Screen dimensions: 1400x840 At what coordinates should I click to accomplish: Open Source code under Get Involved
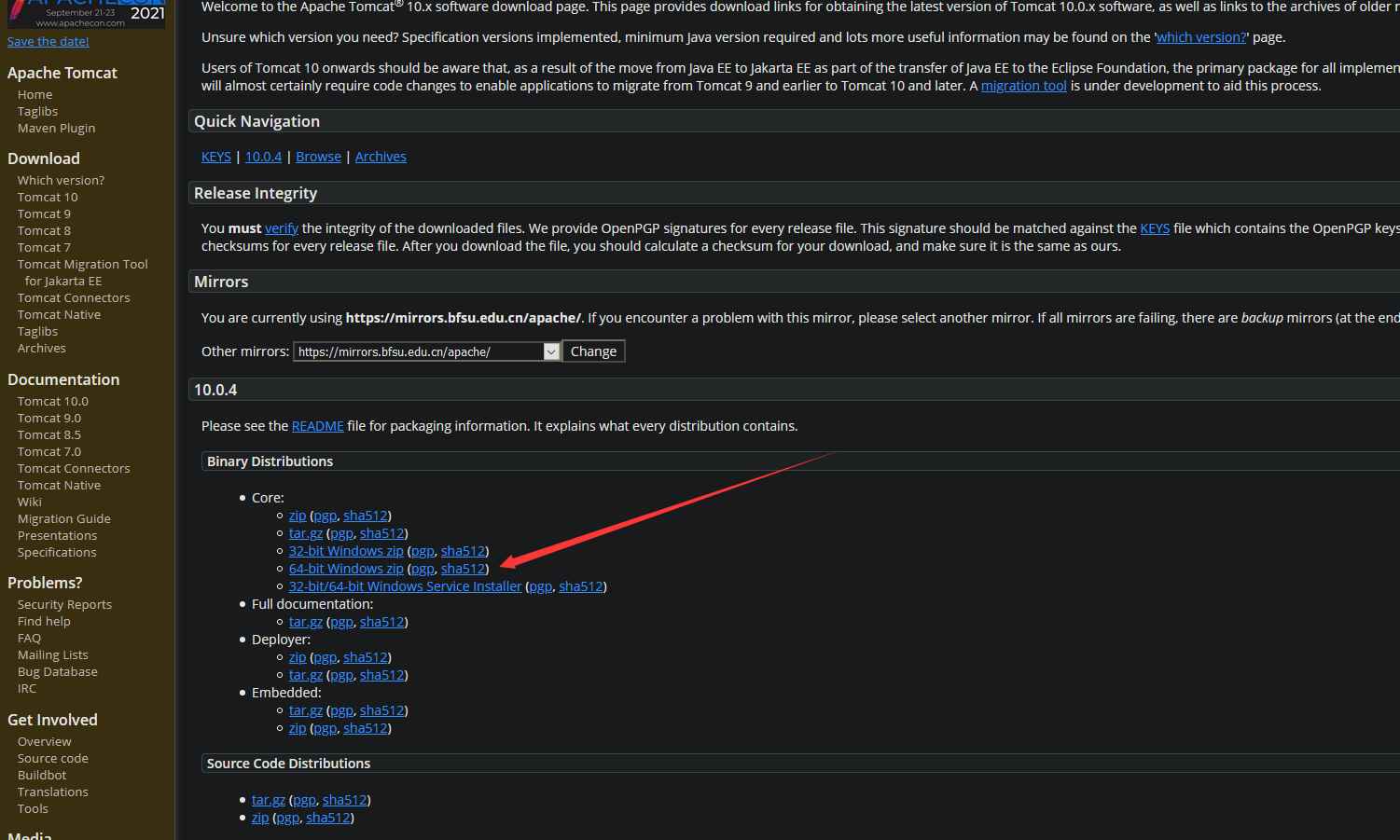53,759
